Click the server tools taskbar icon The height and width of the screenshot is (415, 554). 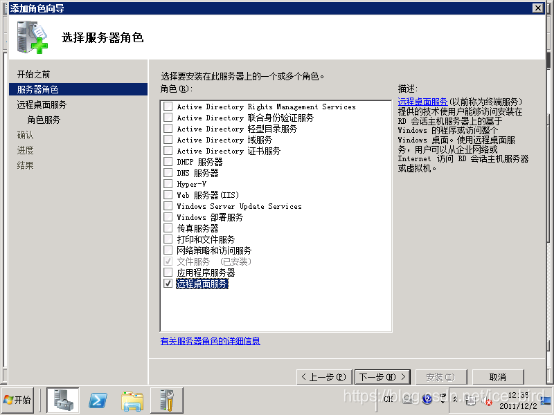pos(167,400)
